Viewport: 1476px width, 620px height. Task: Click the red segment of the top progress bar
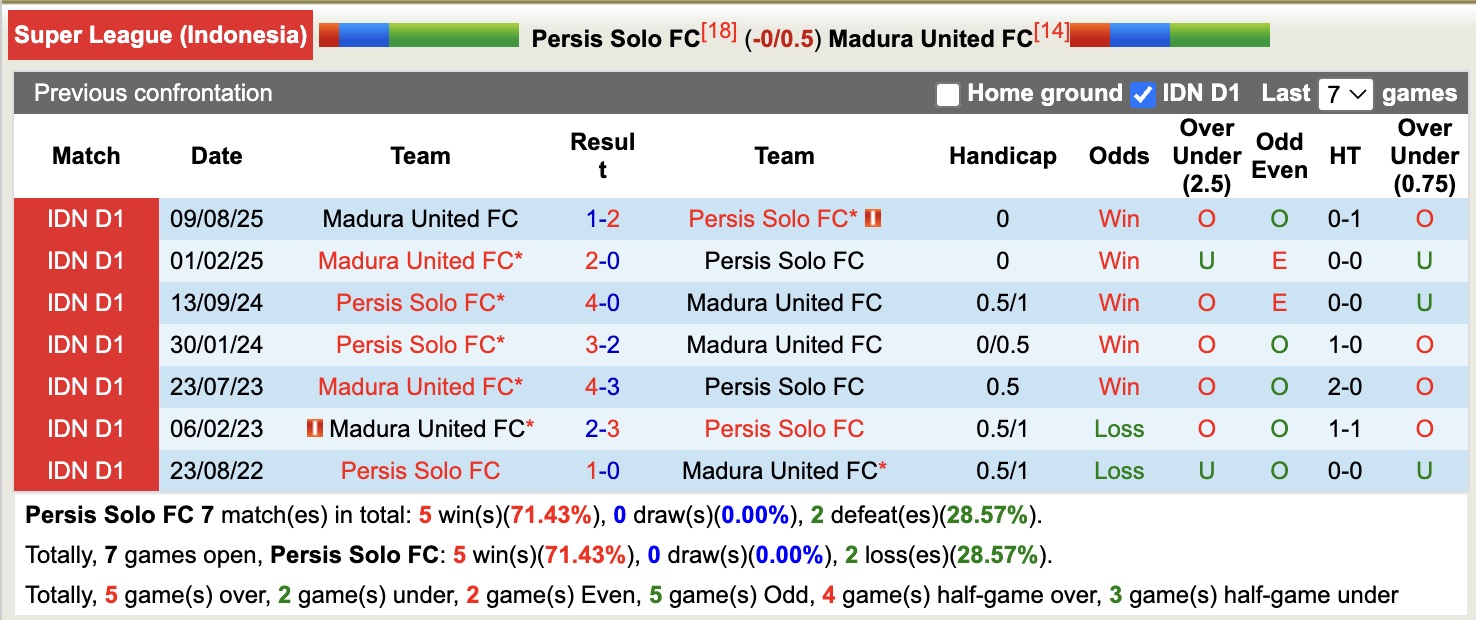click(x=331, y=34)
